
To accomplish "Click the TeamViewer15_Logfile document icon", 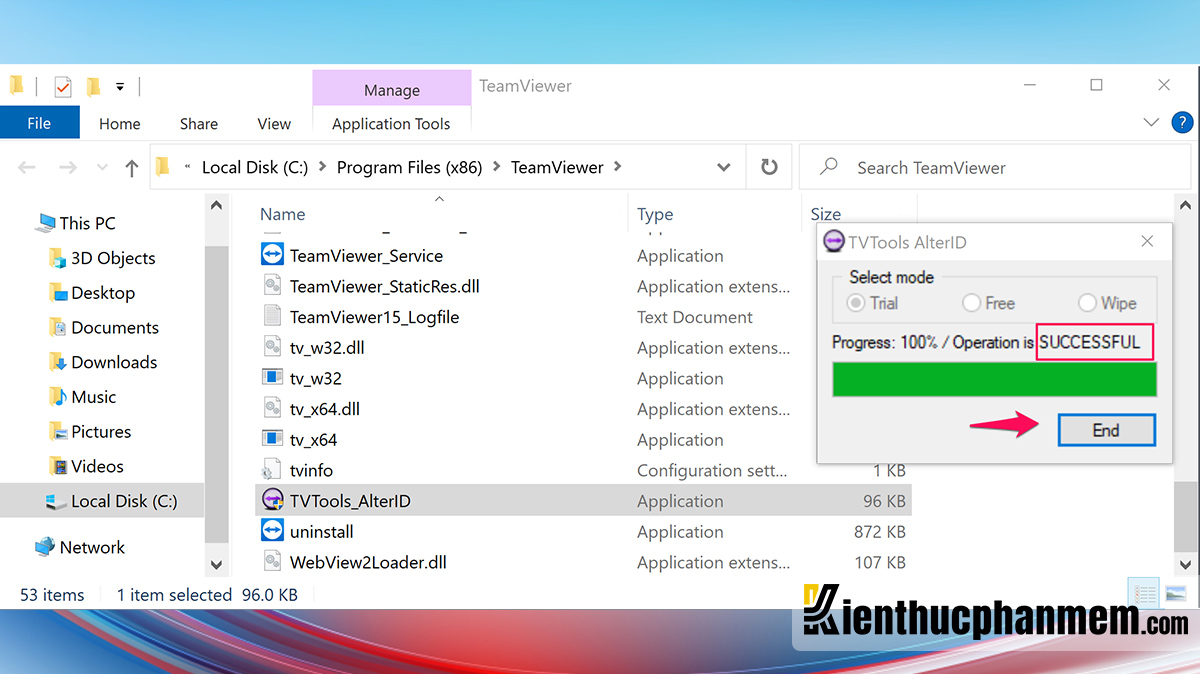I will pos(272,317).
